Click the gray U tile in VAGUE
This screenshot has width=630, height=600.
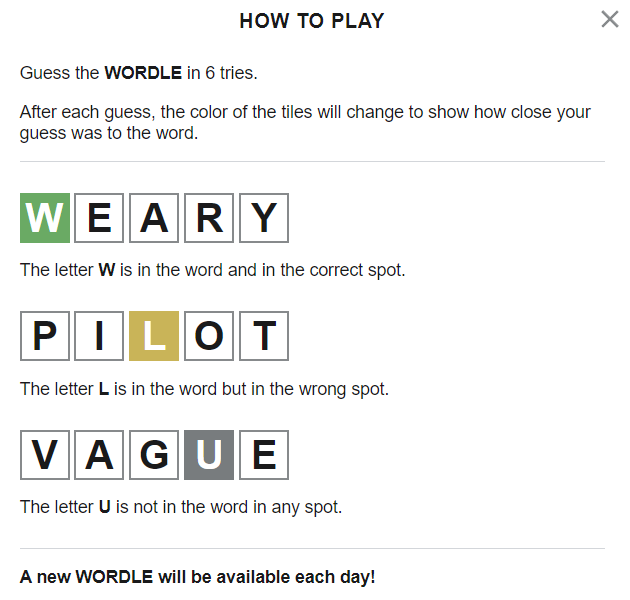[209, 455]
